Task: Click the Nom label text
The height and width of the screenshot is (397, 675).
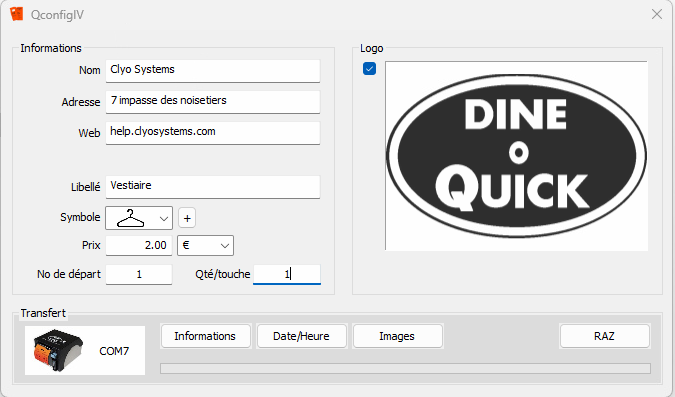Action: click(x=90, y=70)
